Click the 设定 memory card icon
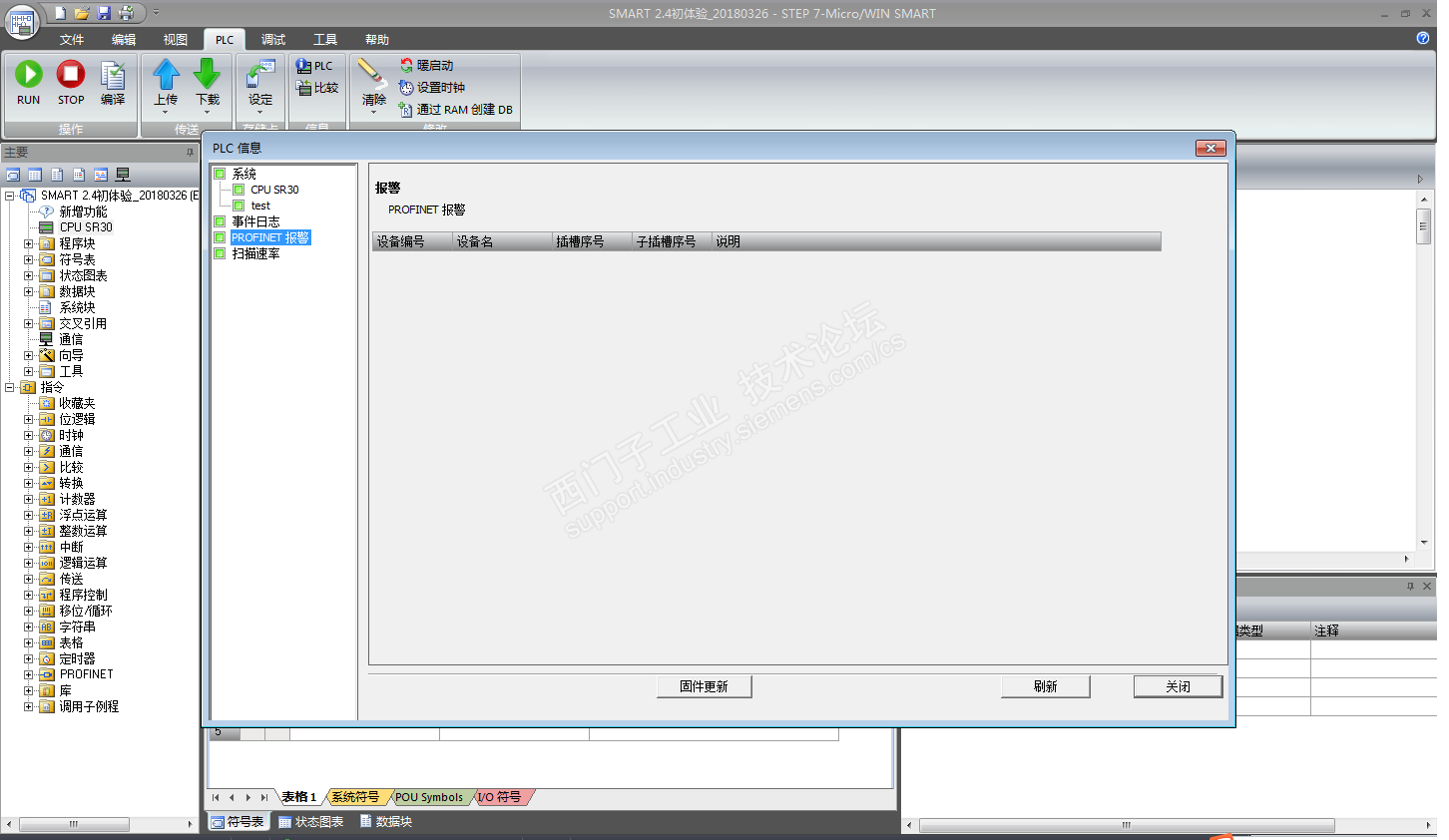This screenshot has width=1449, height=840. [x=260, y=74]
